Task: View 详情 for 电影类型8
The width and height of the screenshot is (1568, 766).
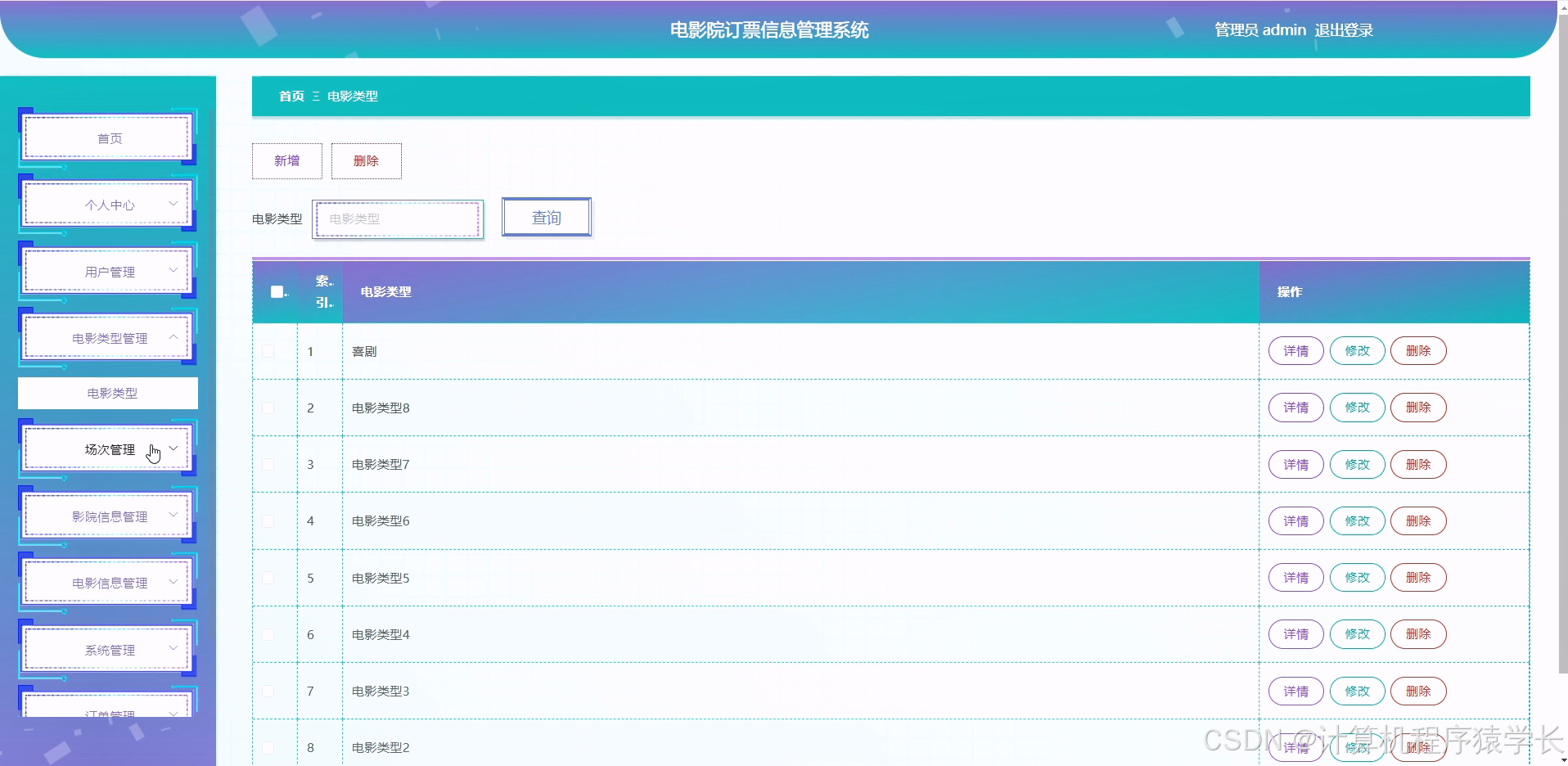Action: [x=1296, y=408]
